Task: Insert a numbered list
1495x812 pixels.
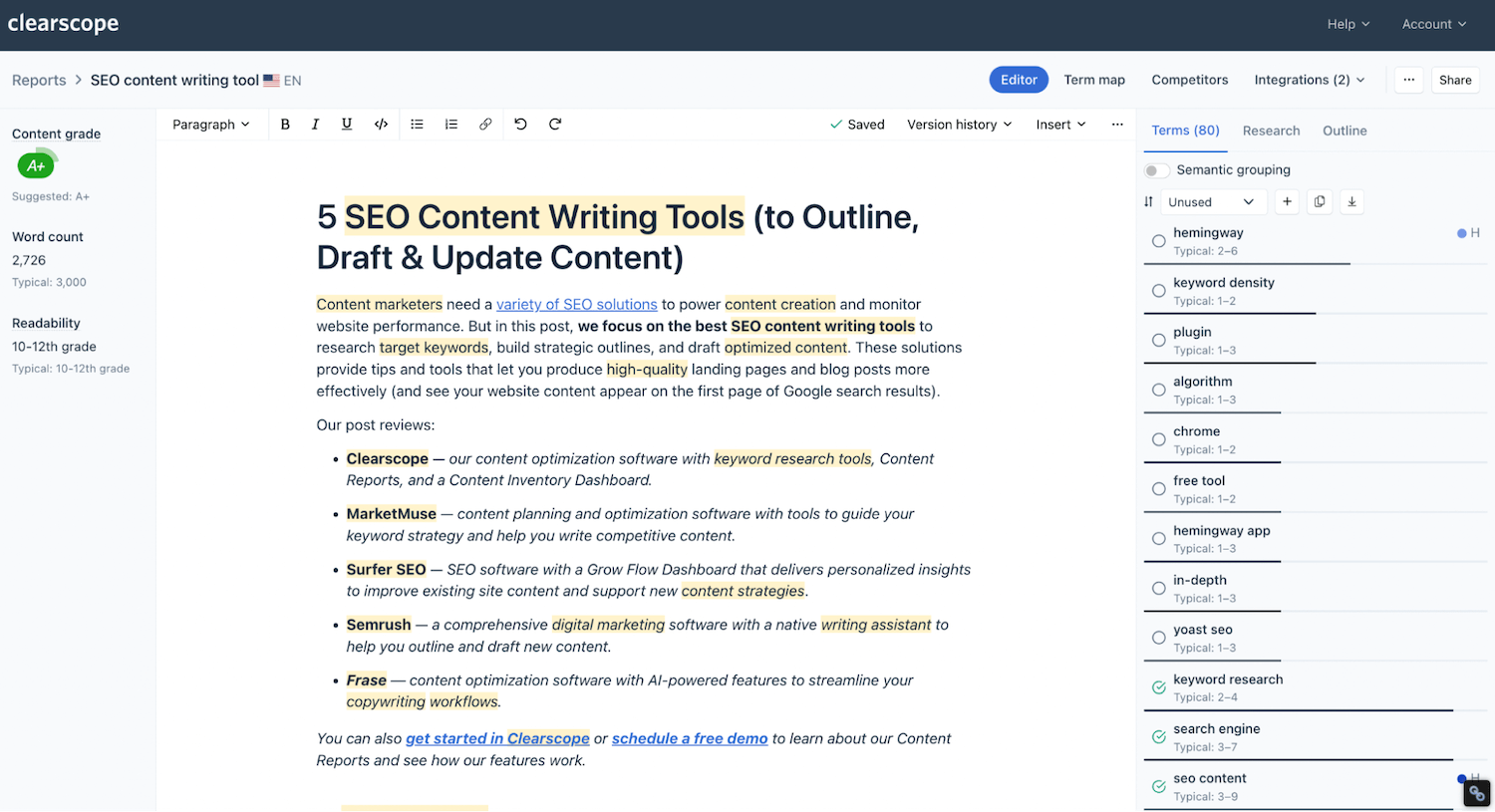Action: tap(450, 124)
